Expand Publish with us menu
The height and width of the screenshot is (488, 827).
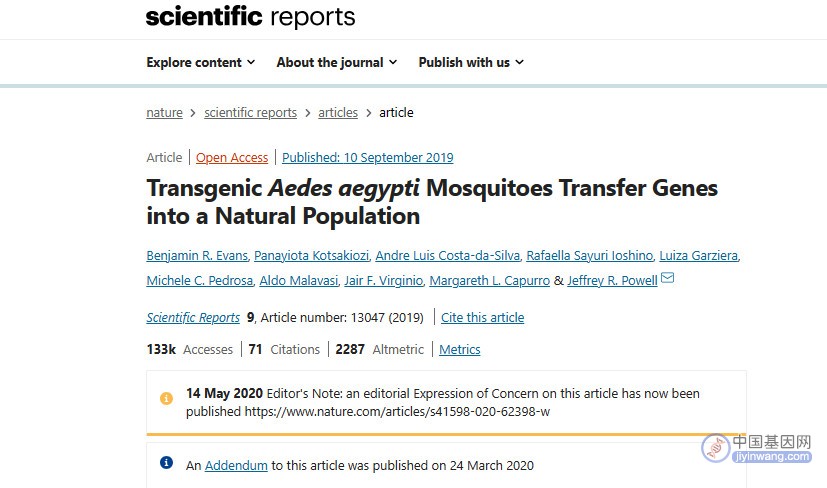point(471,62)
